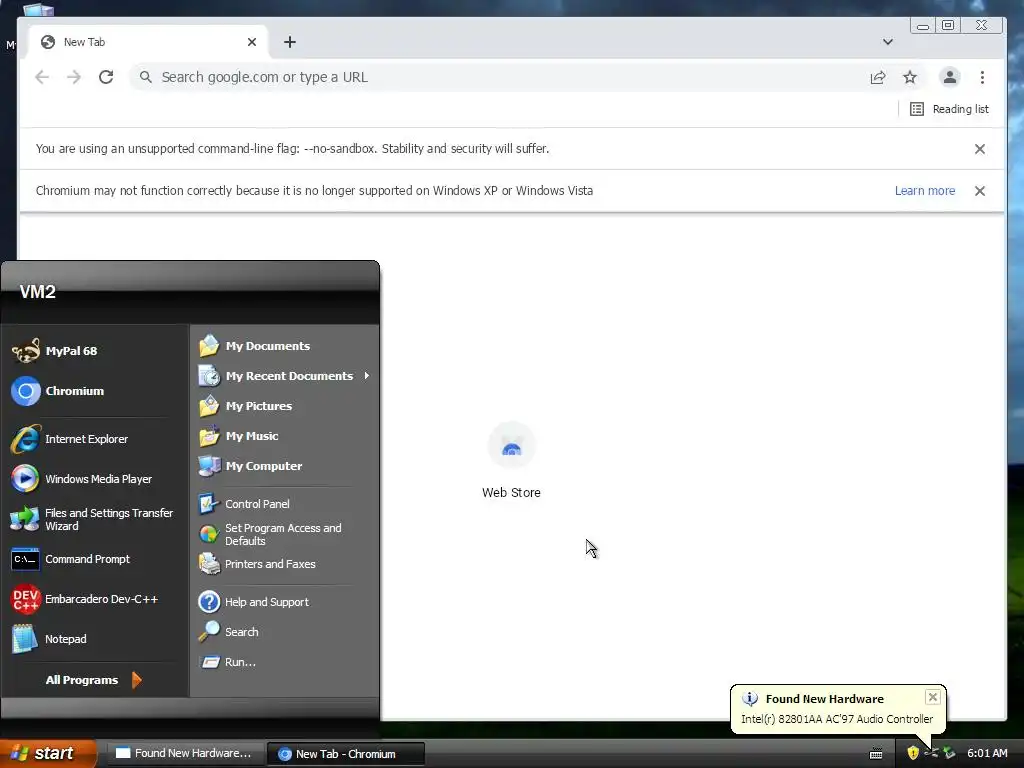
Task: Switch to New Tab - Chromium taskbar item
Action: point(346,754)
